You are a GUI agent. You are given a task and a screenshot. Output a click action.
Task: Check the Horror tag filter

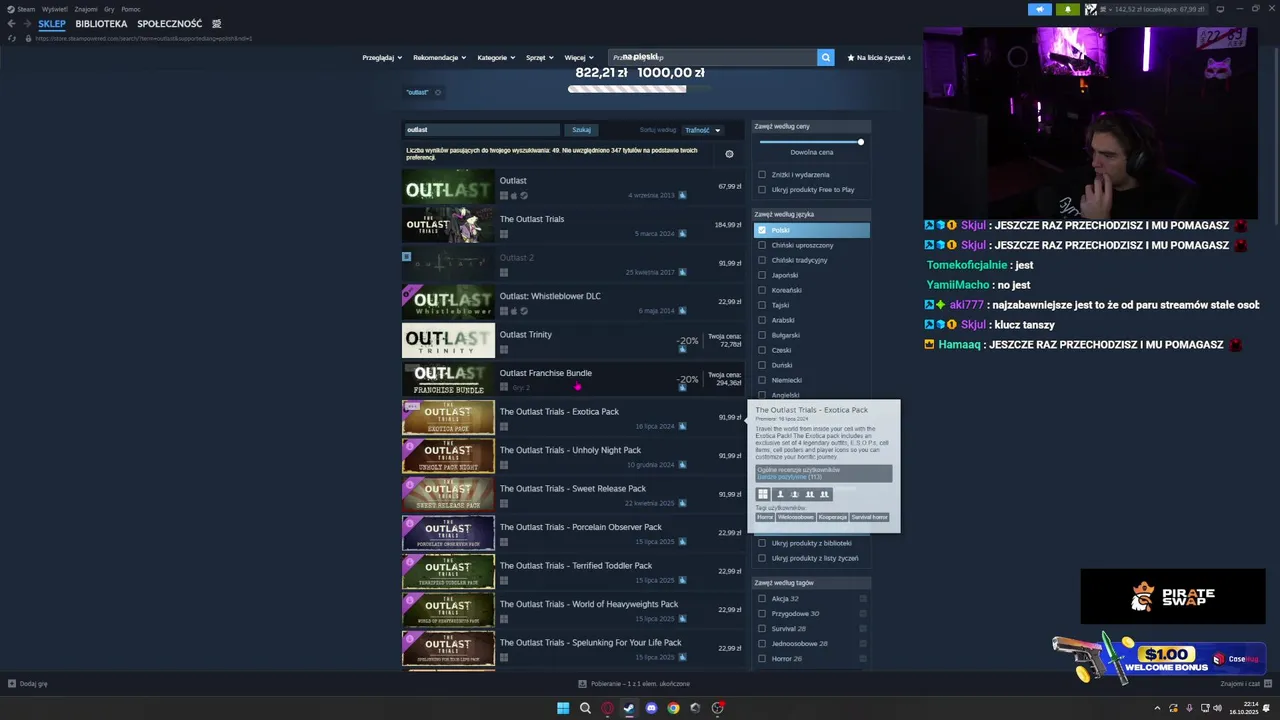(x=762, y=659)
